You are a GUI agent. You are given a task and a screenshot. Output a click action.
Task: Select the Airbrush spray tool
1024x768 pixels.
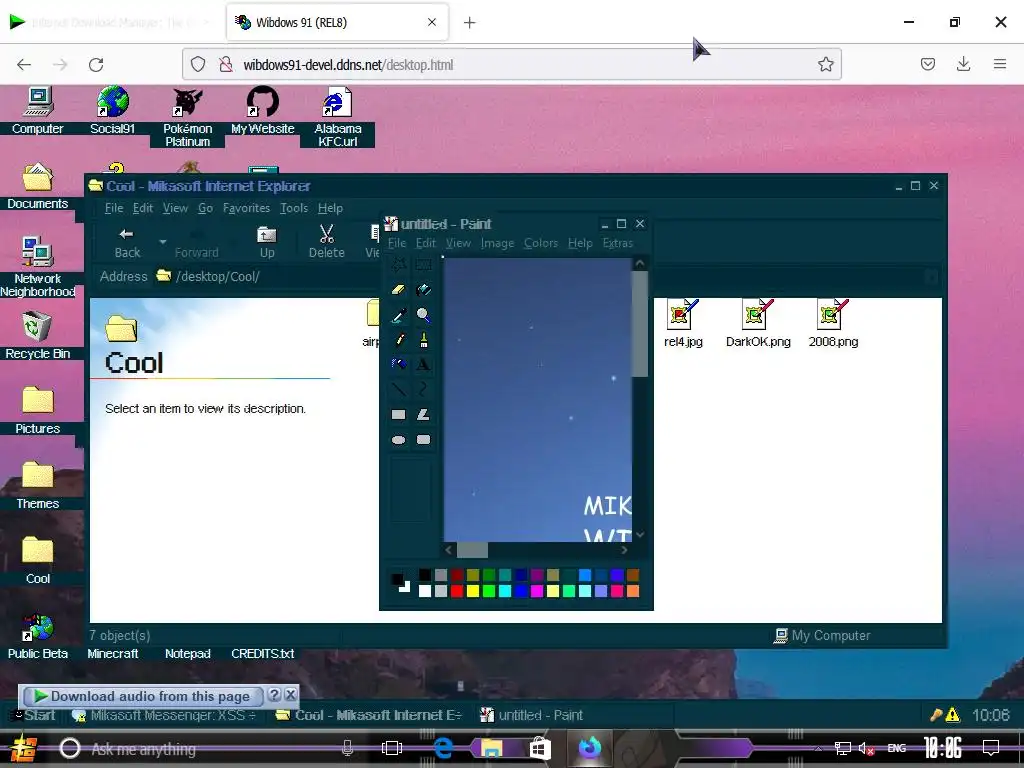click(x=398, y=364)
